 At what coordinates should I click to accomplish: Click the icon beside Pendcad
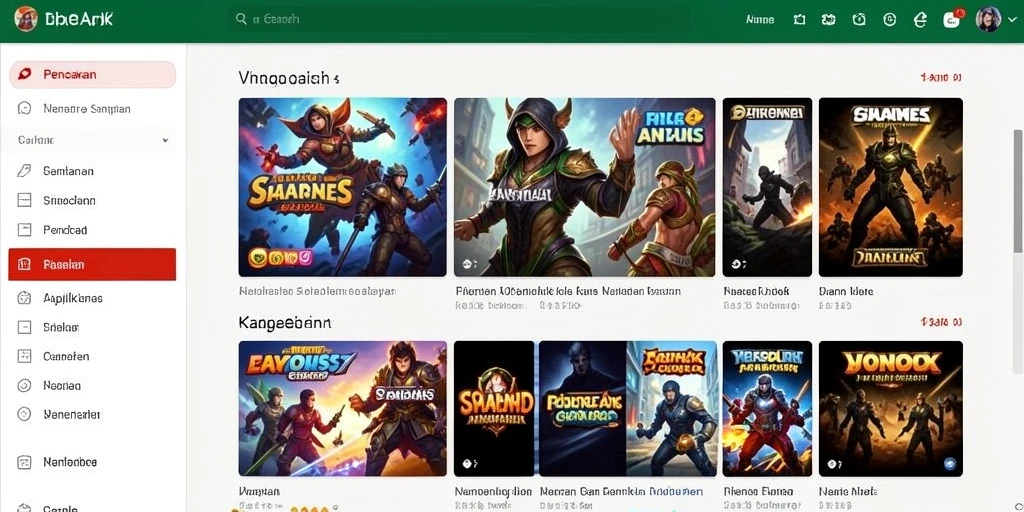pos(24,229)
